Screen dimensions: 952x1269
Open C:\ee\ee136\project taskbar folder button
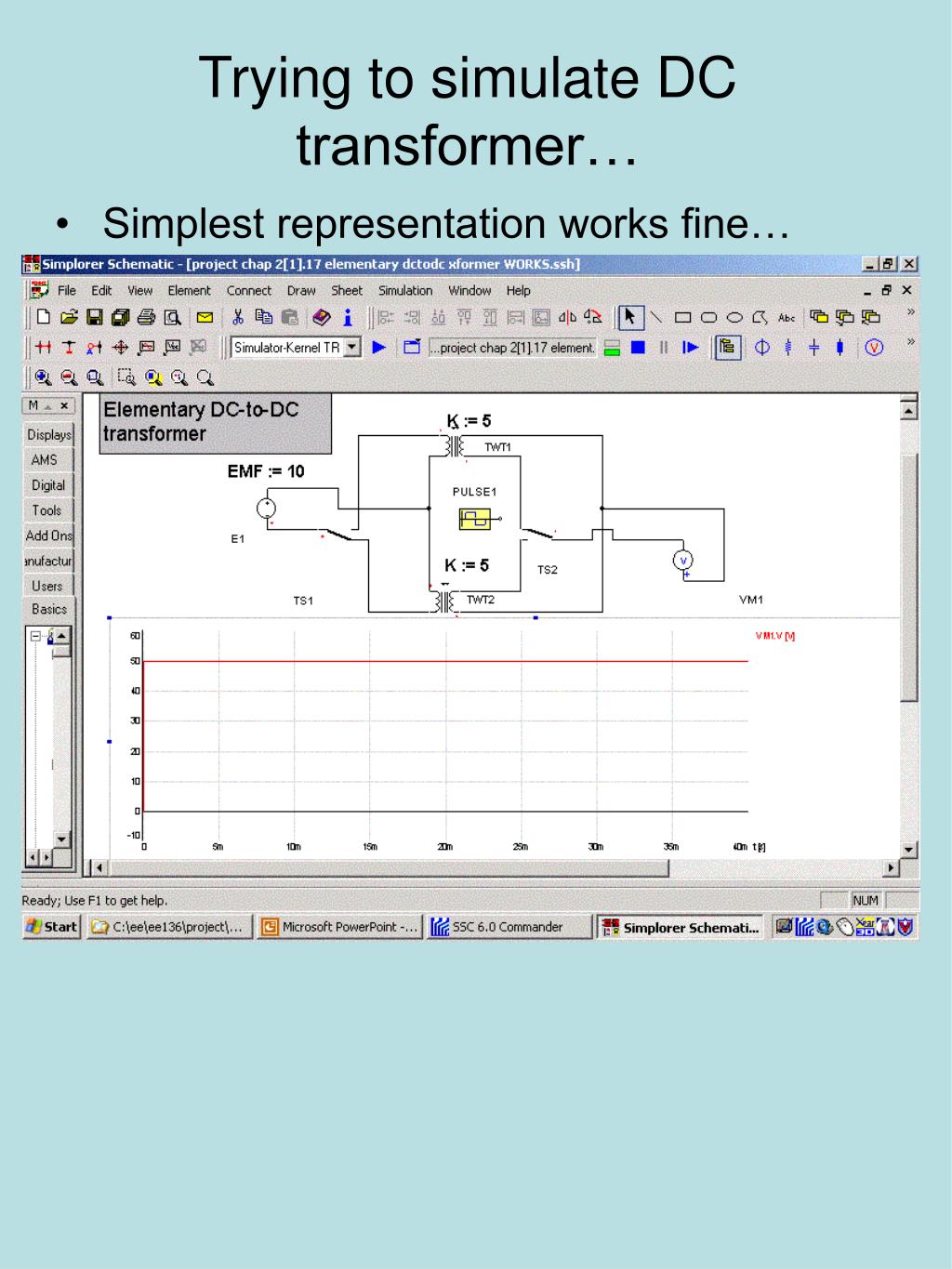click(x=169, y=926)
